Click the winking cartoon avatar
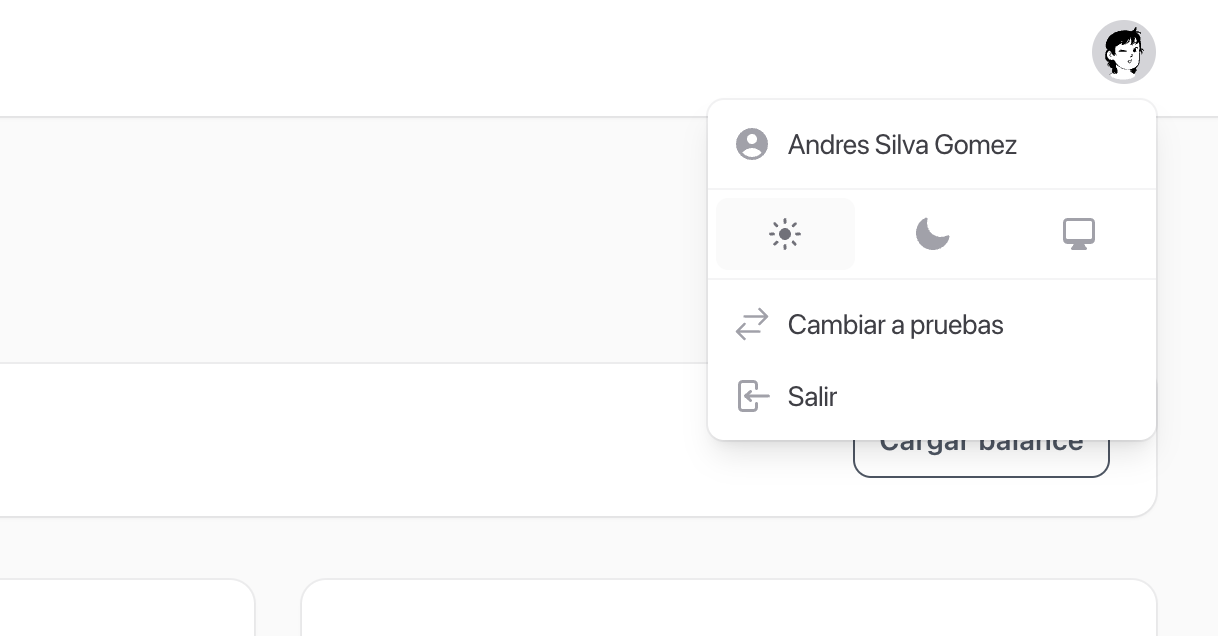Viewport: 1218px width, 636px height. [1124, 52]
